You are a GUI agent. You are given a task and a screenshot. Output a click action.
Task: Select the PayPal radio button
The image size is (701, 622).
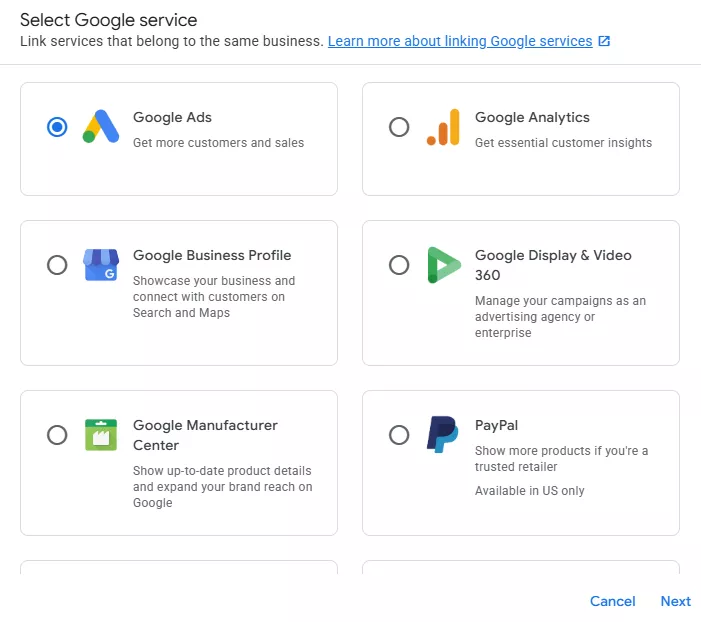[x=399, y=435]
